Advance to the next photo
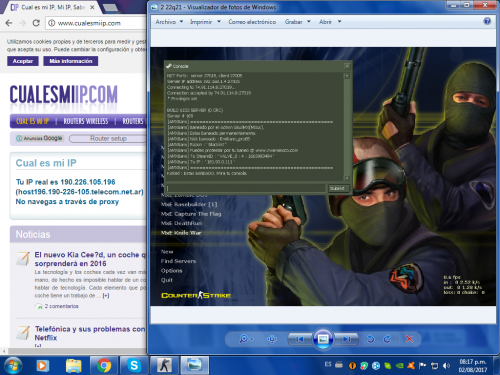 coord(346,339)
